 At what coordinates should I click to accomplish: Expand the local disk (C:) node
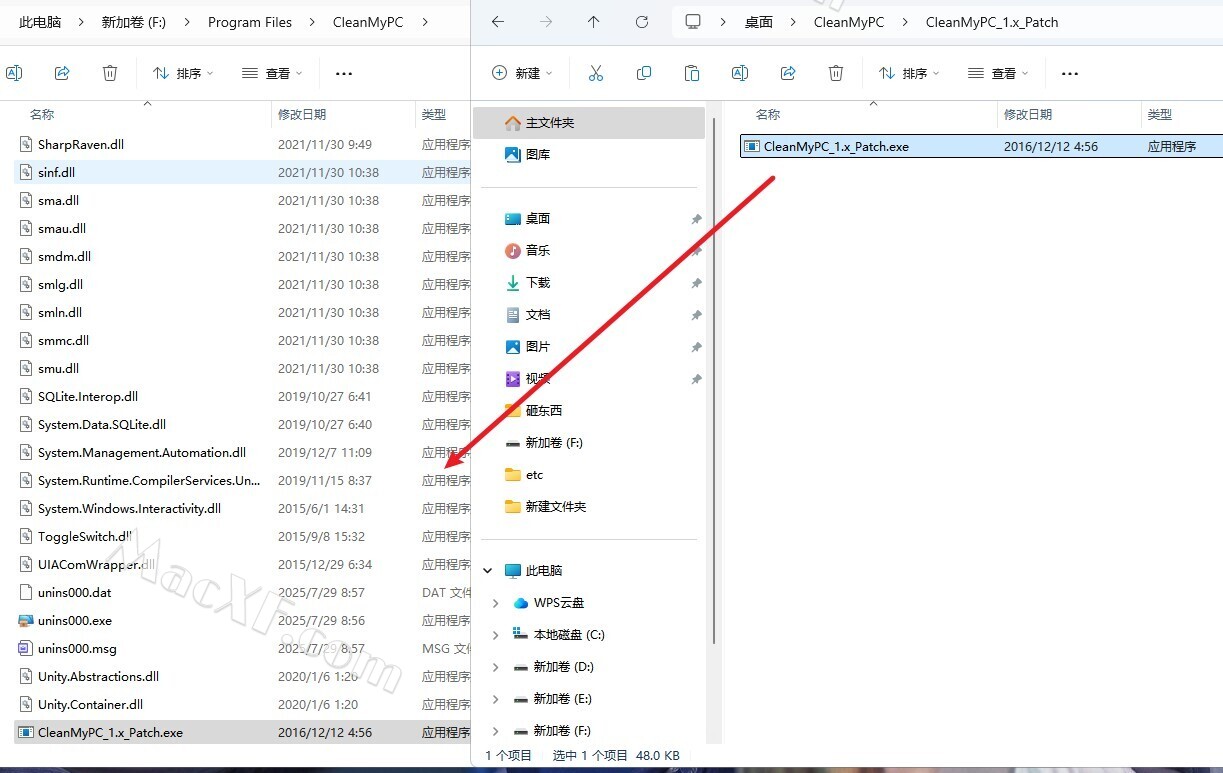coord(496,635)
